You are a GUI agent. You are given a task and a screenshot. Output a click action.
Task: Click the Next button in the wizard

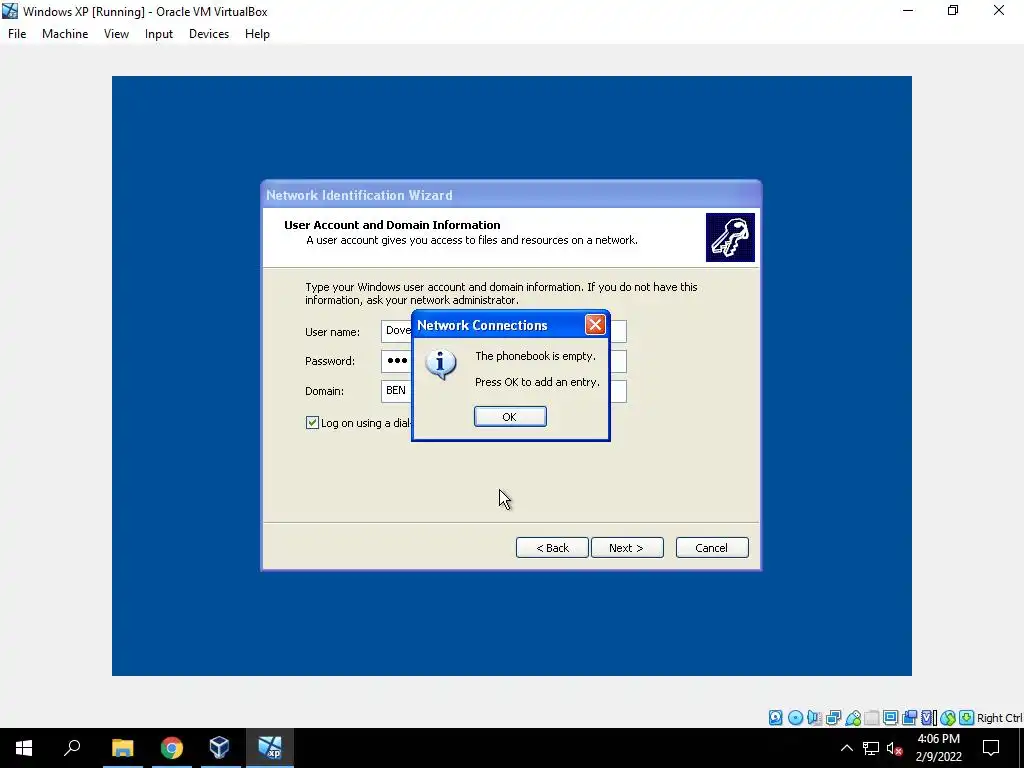[627, 548]
